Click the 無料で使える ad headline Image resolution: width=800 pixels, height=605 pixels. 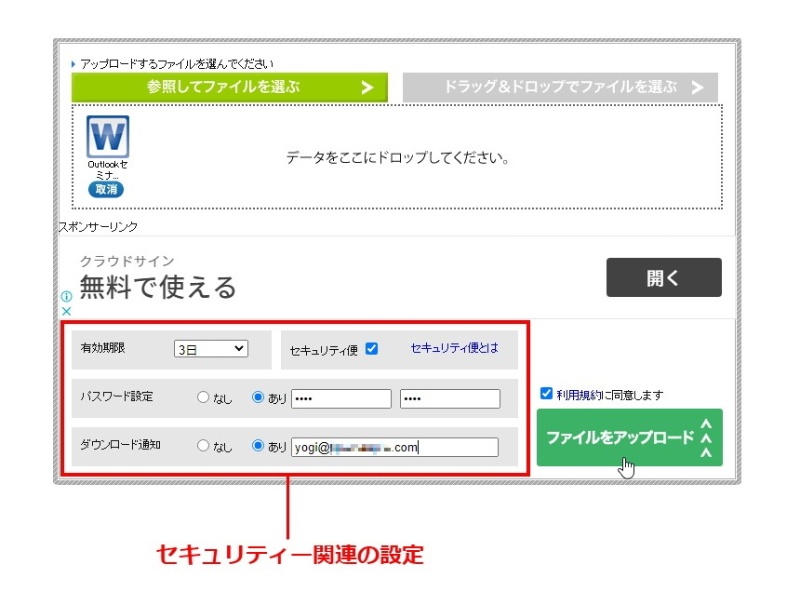click(x=158, y=286)
